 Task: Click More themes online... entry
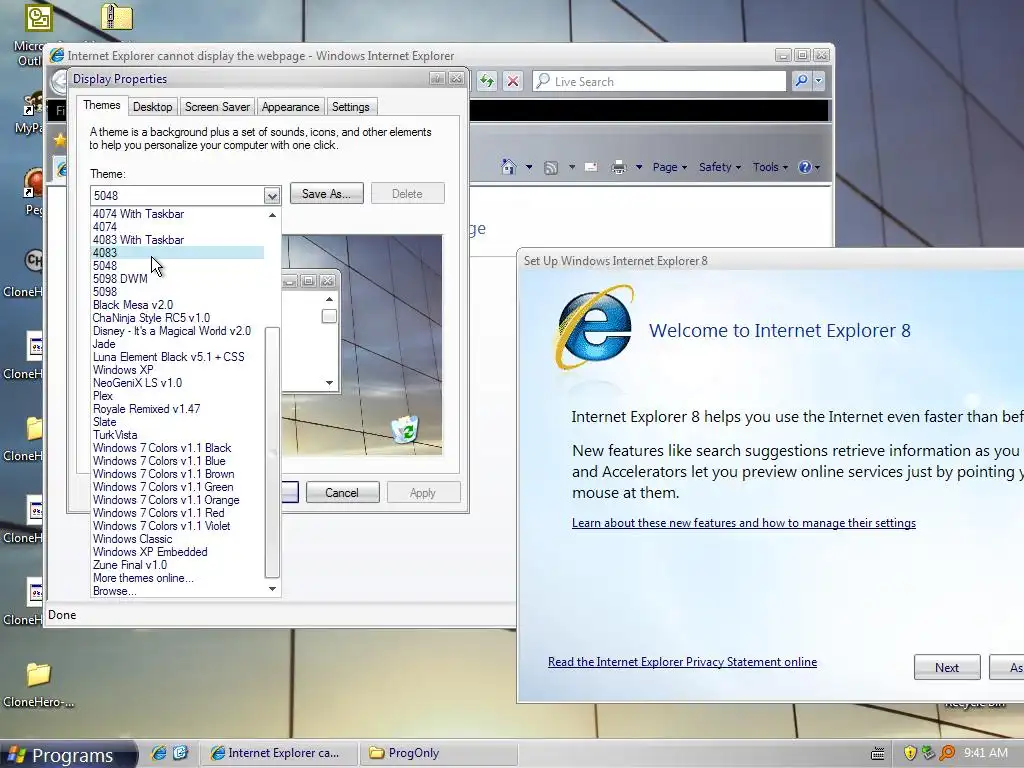178,578
